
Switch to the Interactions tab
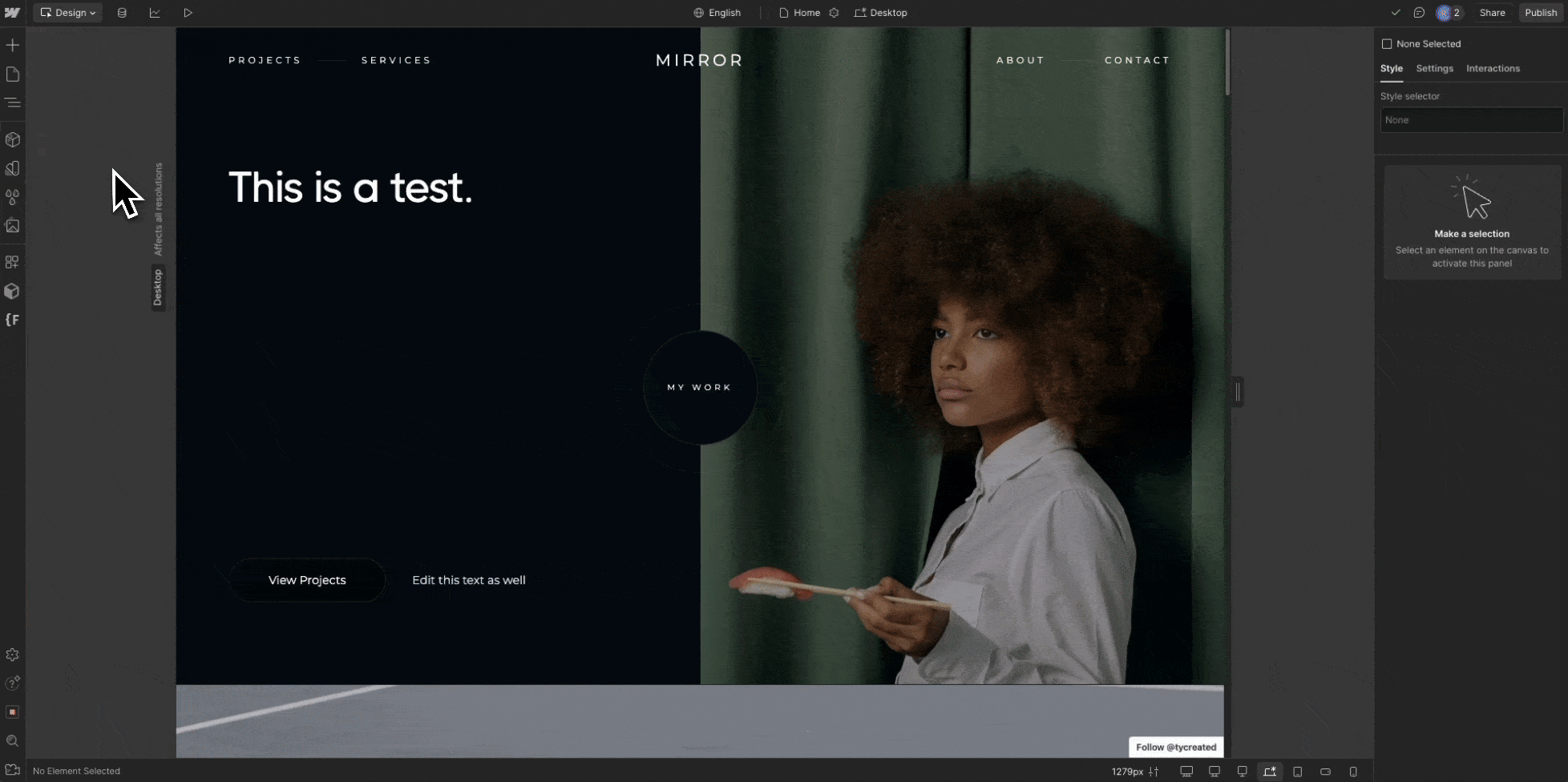[x=1493, y=69]
